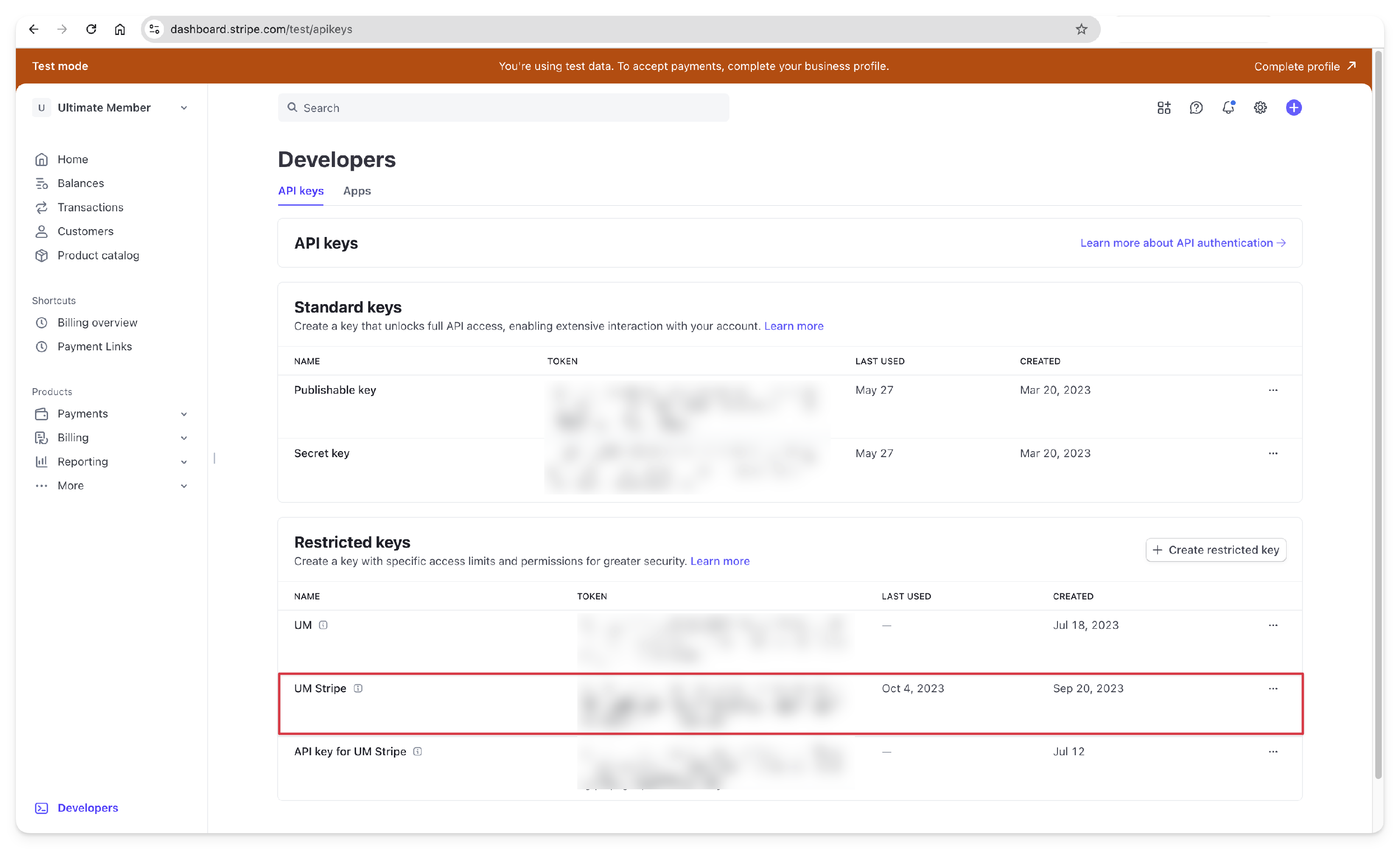Click the browser forward arrow

coord(63,29)
